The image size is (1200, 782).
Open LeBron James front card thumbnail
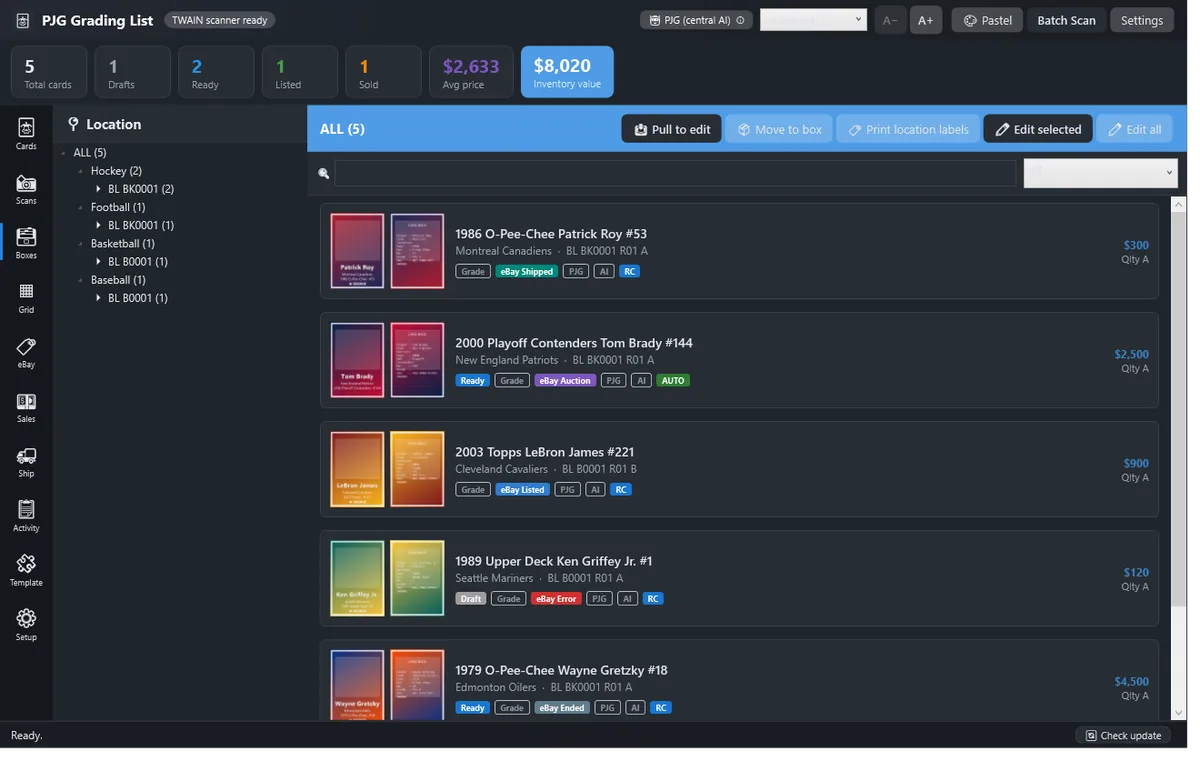tap(357, 469)
